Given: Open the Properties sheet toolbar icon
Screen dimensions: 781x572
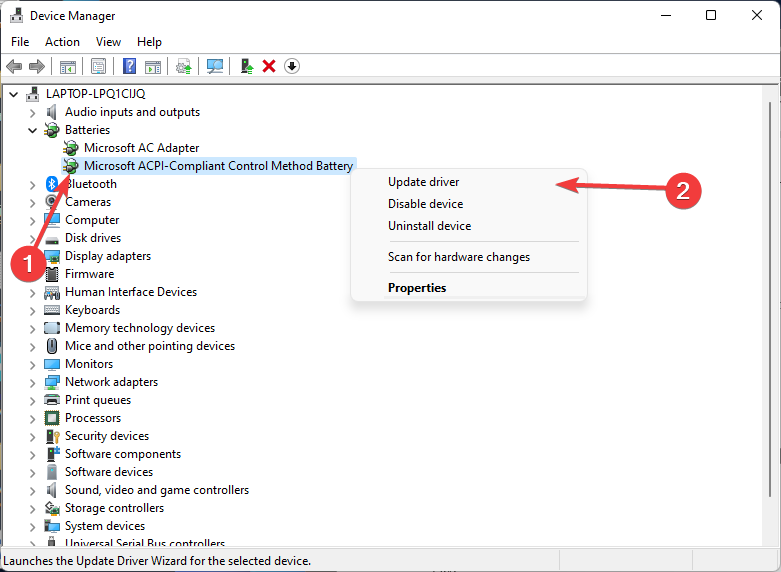Looking at the screenshot, I should (98, 66).
